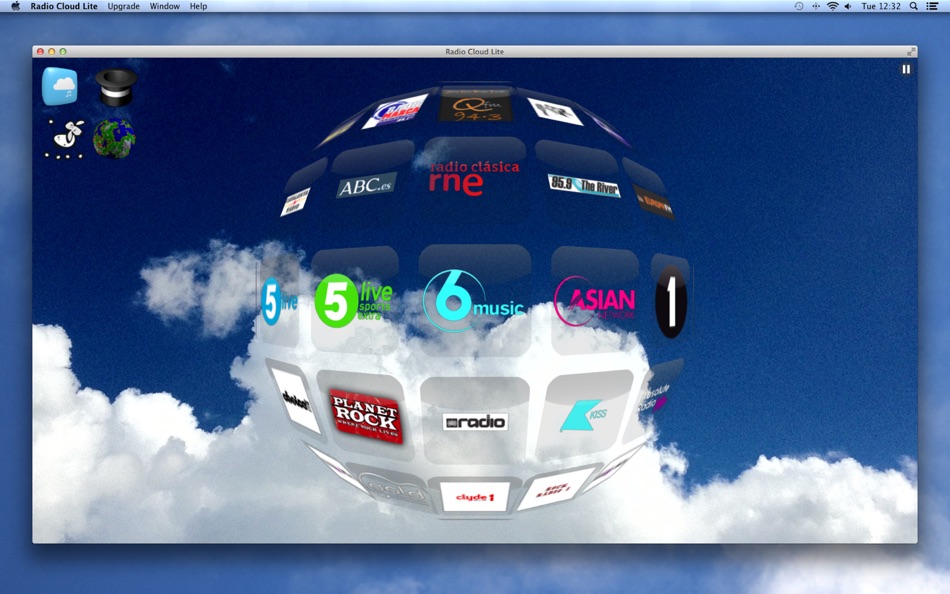Screen dimensions: 950x594
Task: Play the Clyde 1 station
Action: pyautogui.click(x=474, y=497)
